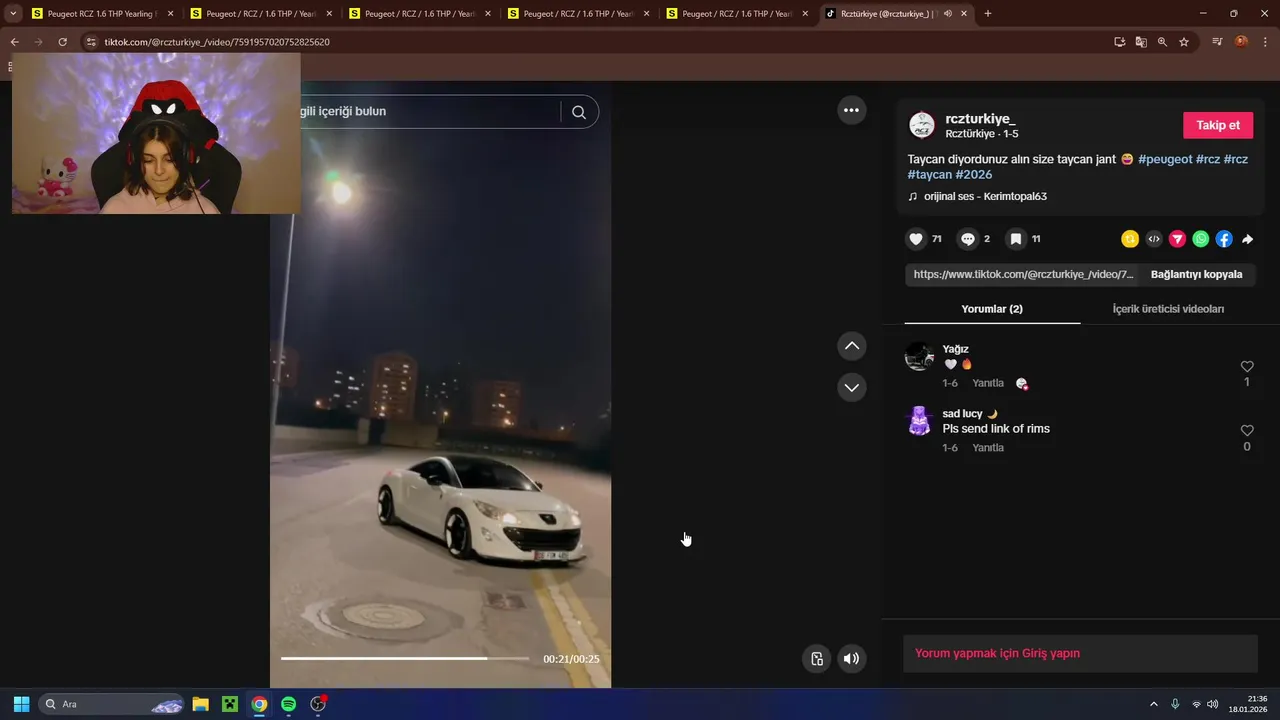Image resolution: width=1280 pixels, height=720 pixels.
Task: Open the three-dot video options menu
Action: [x=851, y=110]
